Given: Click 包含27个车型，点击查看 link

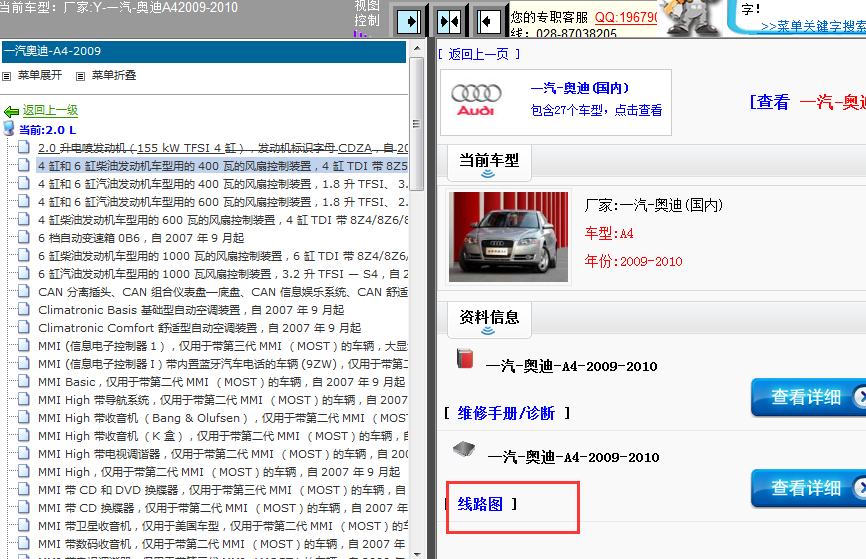Looking at the screenshot, I should pyautogui.click(x=596, y=110).
